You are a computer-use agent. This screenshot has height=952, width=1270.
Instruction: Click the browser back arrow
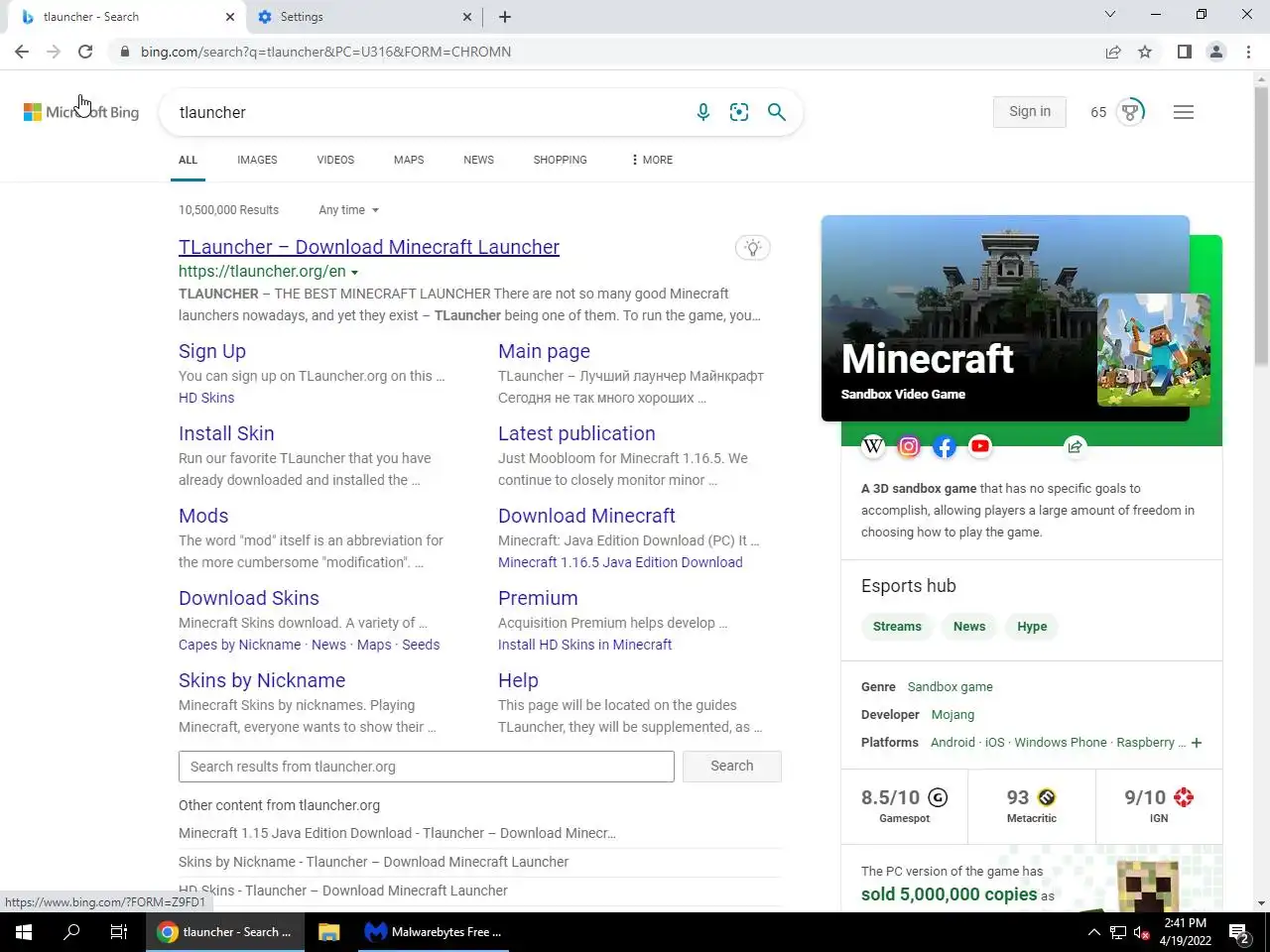22,52
